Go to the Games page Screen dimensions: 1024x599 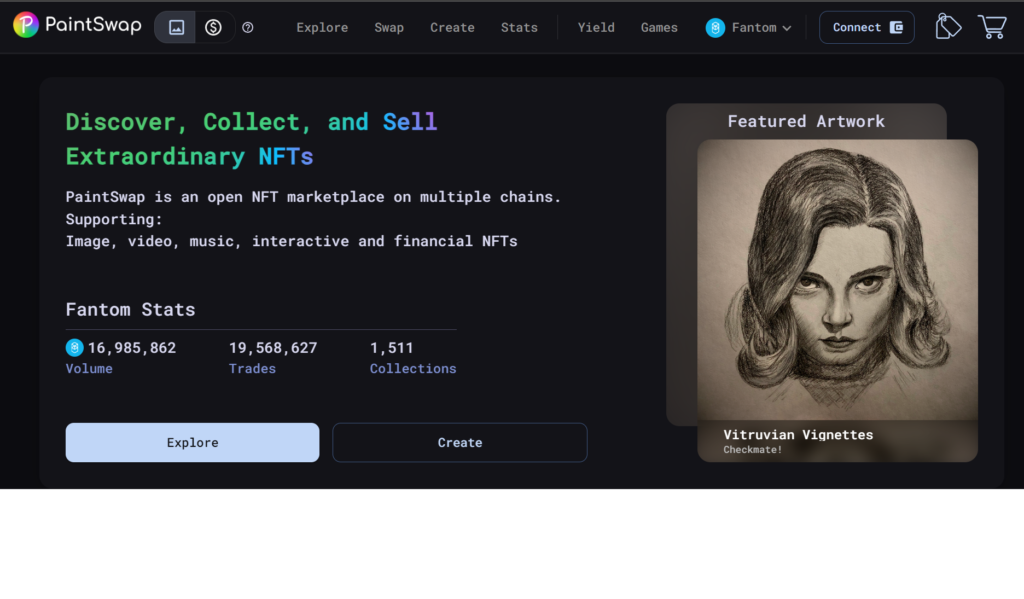659,27
